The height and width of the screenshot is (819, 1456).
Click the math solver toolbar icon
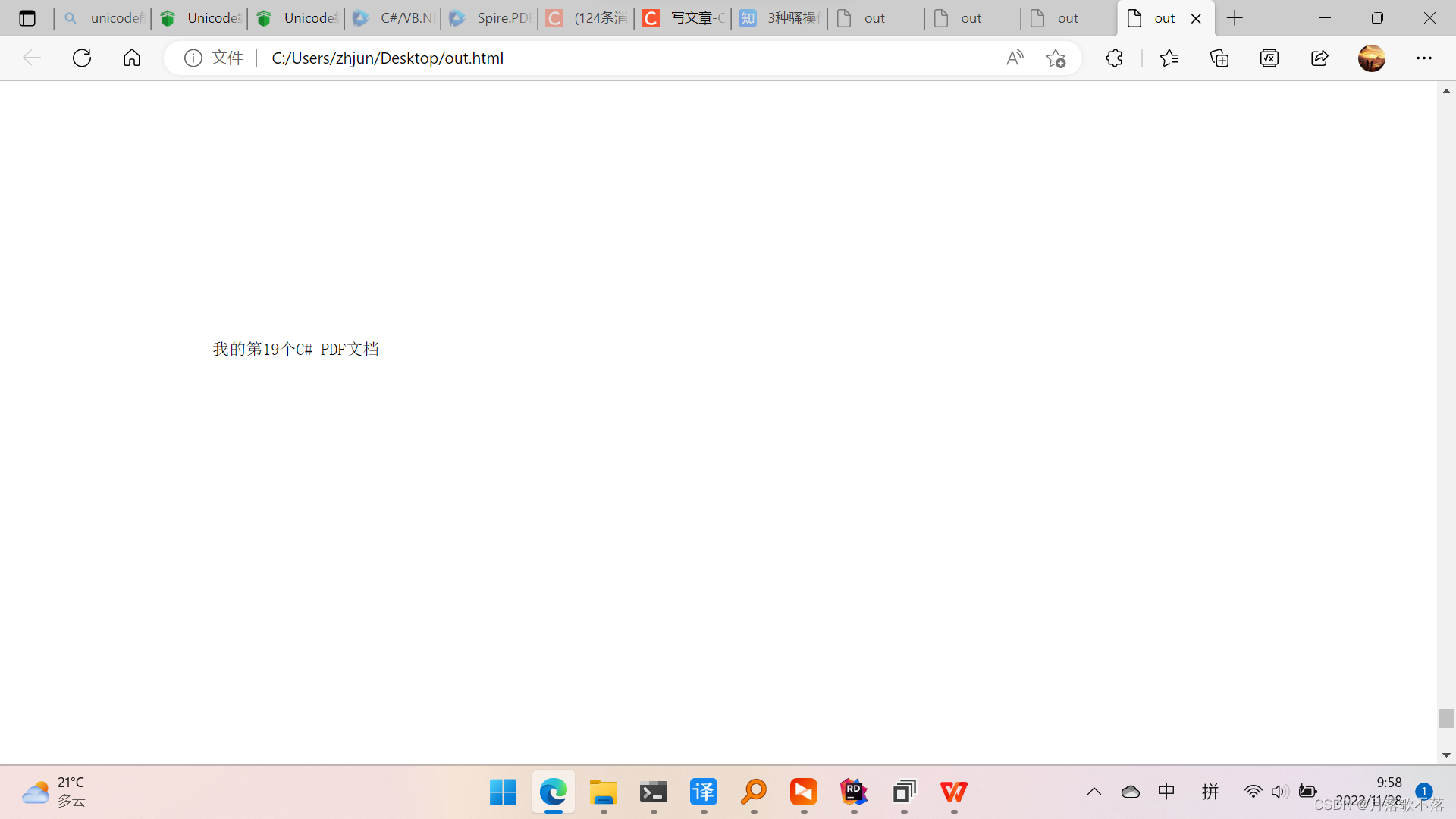click(x=1269, y=58)
